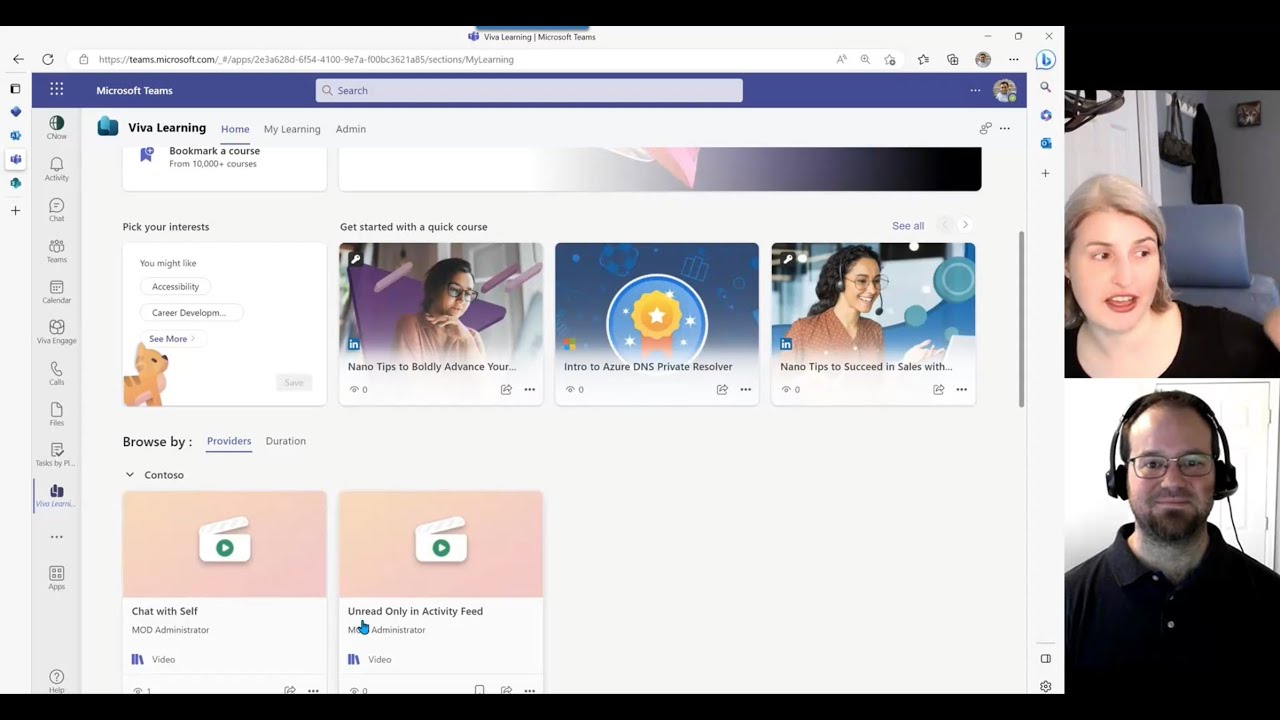This screenshot has width=1280, height=720.
Task: Click the page vertical scrollbar
Action: point(1021,320)
